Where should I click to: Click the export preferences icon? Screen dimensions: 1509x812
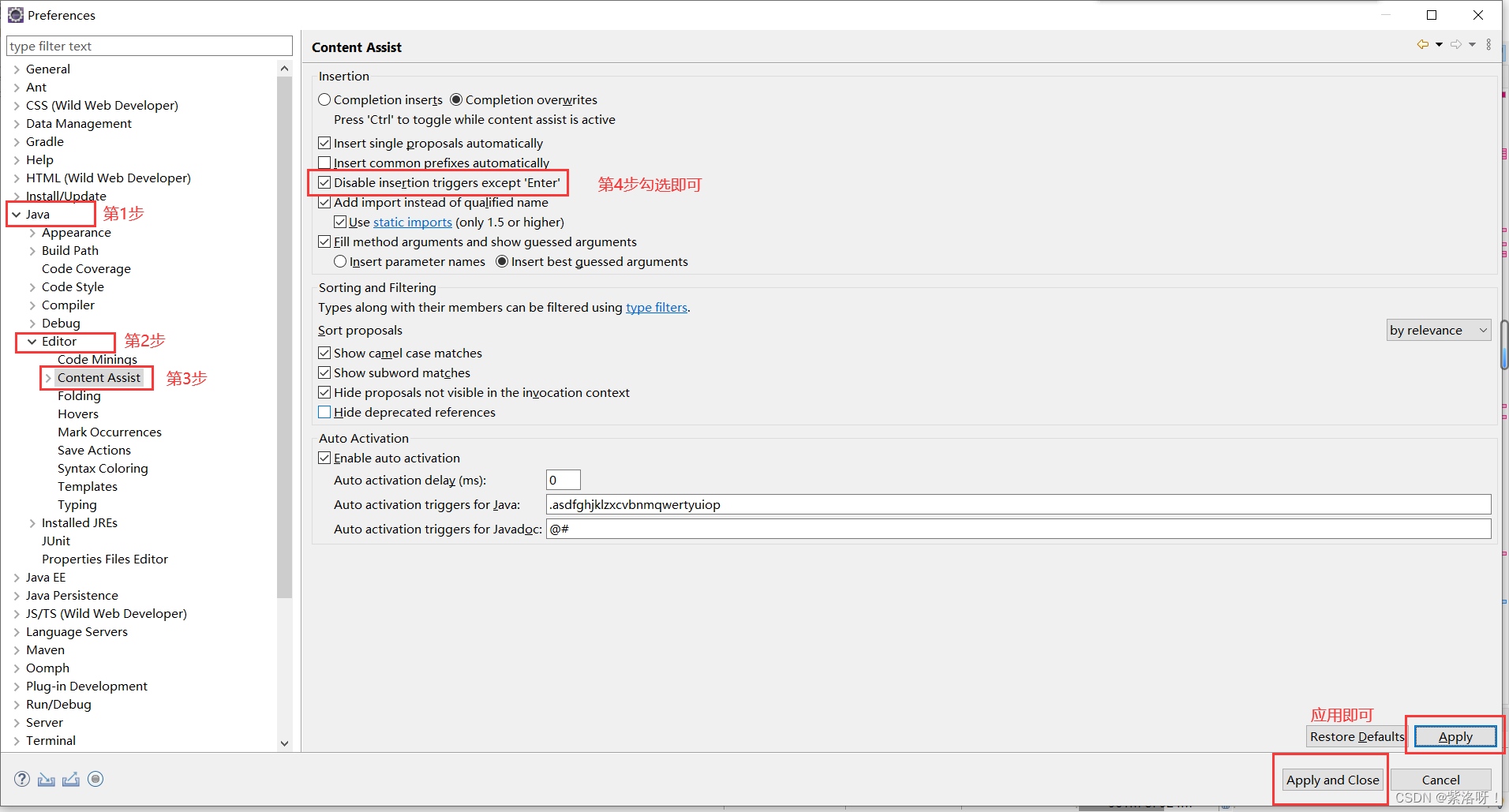[70, 779]
